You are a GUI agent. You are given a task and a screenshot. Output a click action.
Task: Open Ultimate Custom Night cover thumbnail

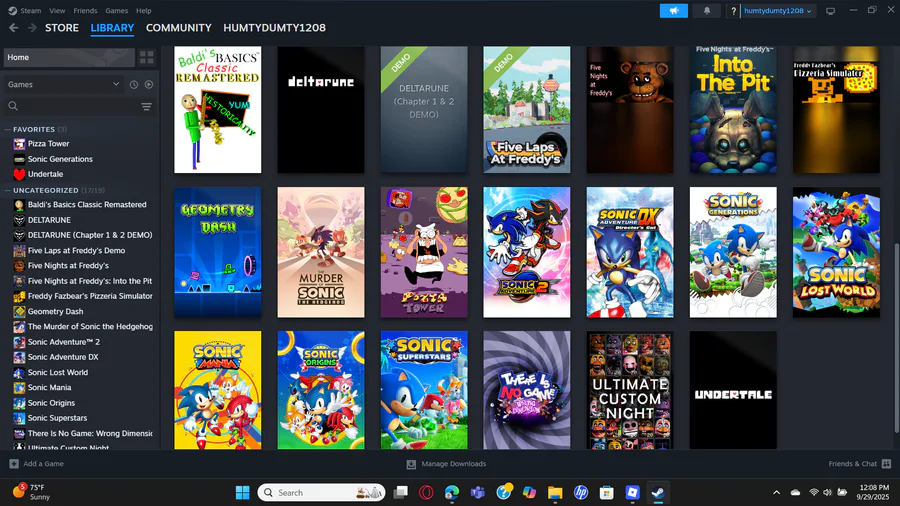coord(630,390)
